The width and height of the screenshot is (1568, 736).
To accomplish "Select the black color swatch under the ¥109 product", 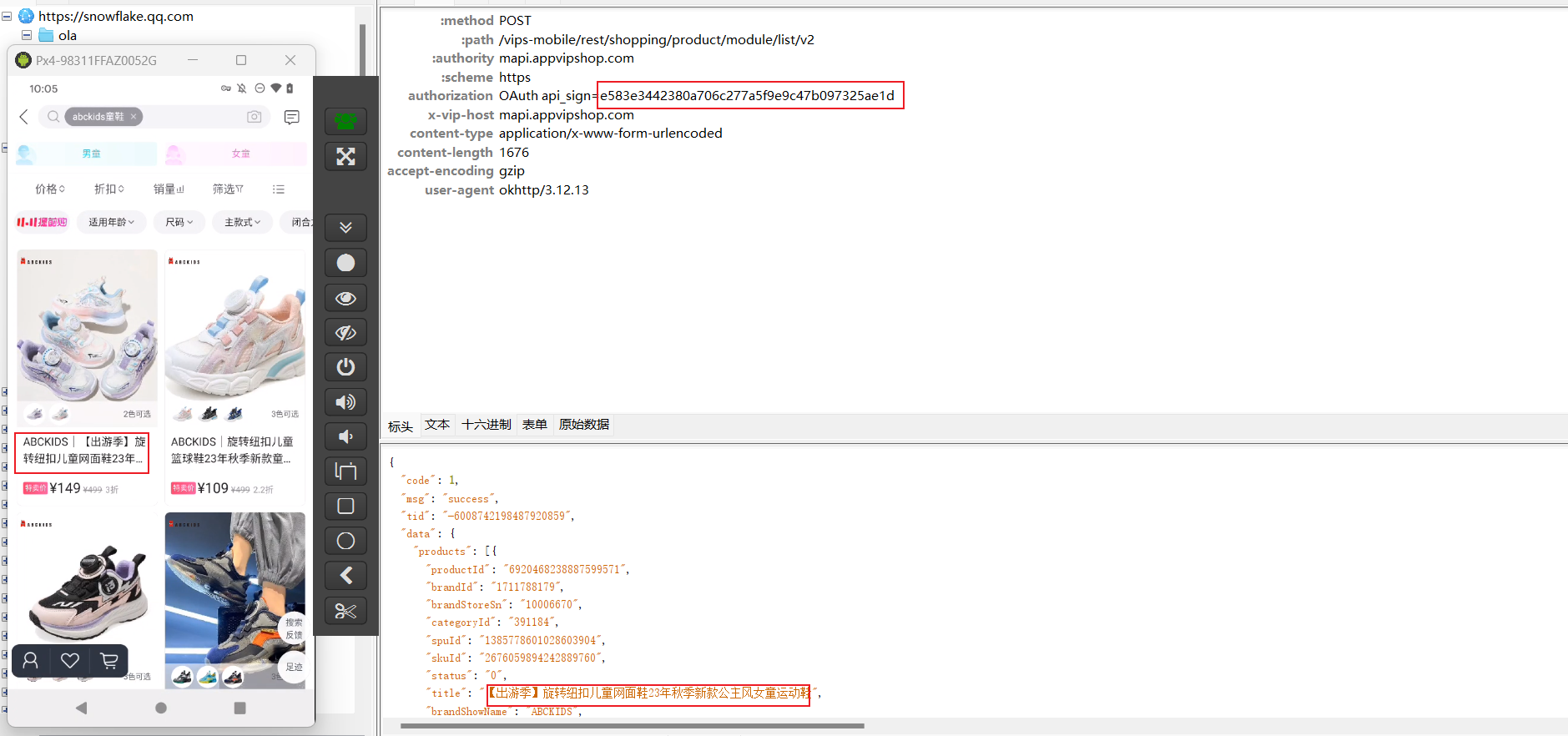I will pos(209,413).
